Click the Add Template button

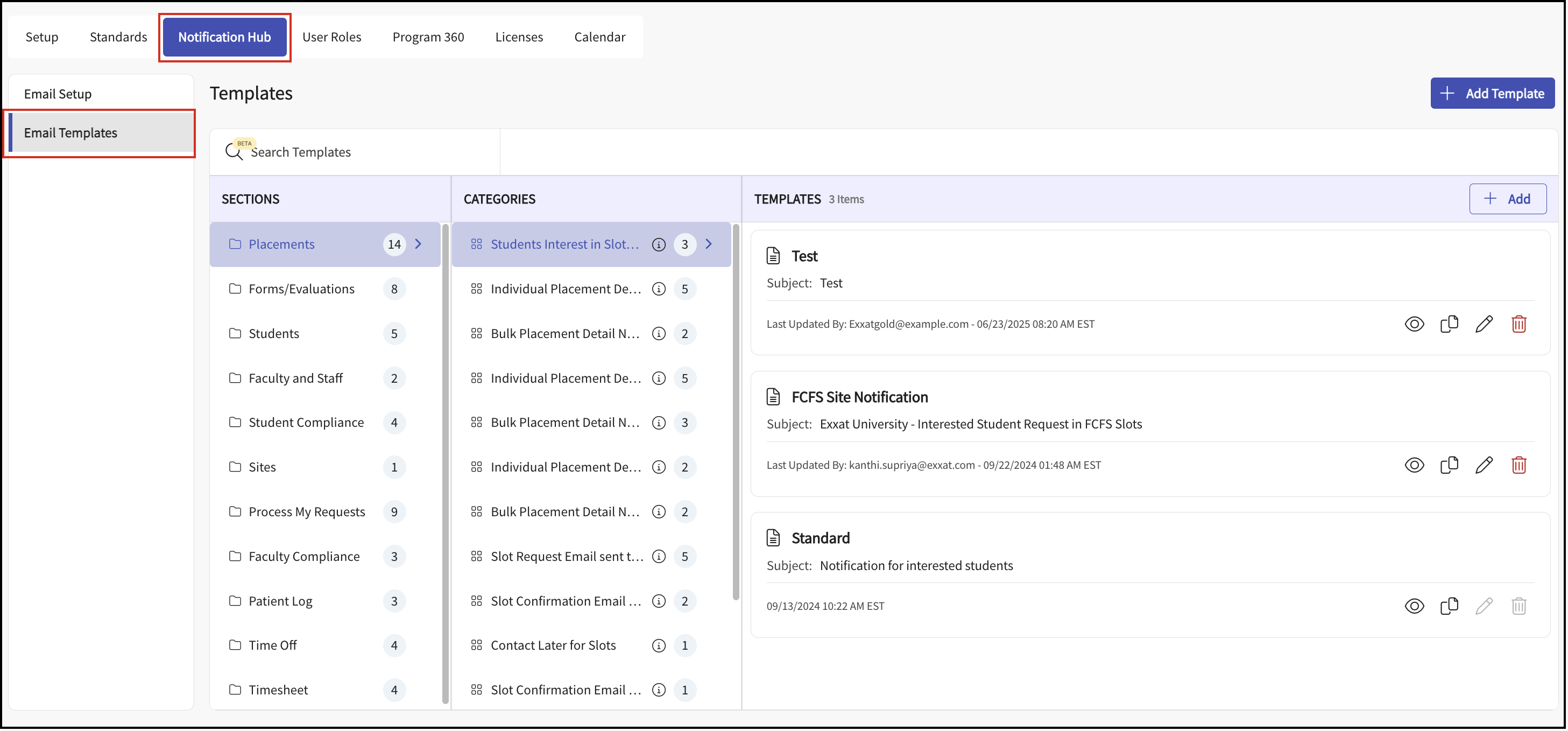tap(1492, 93)
